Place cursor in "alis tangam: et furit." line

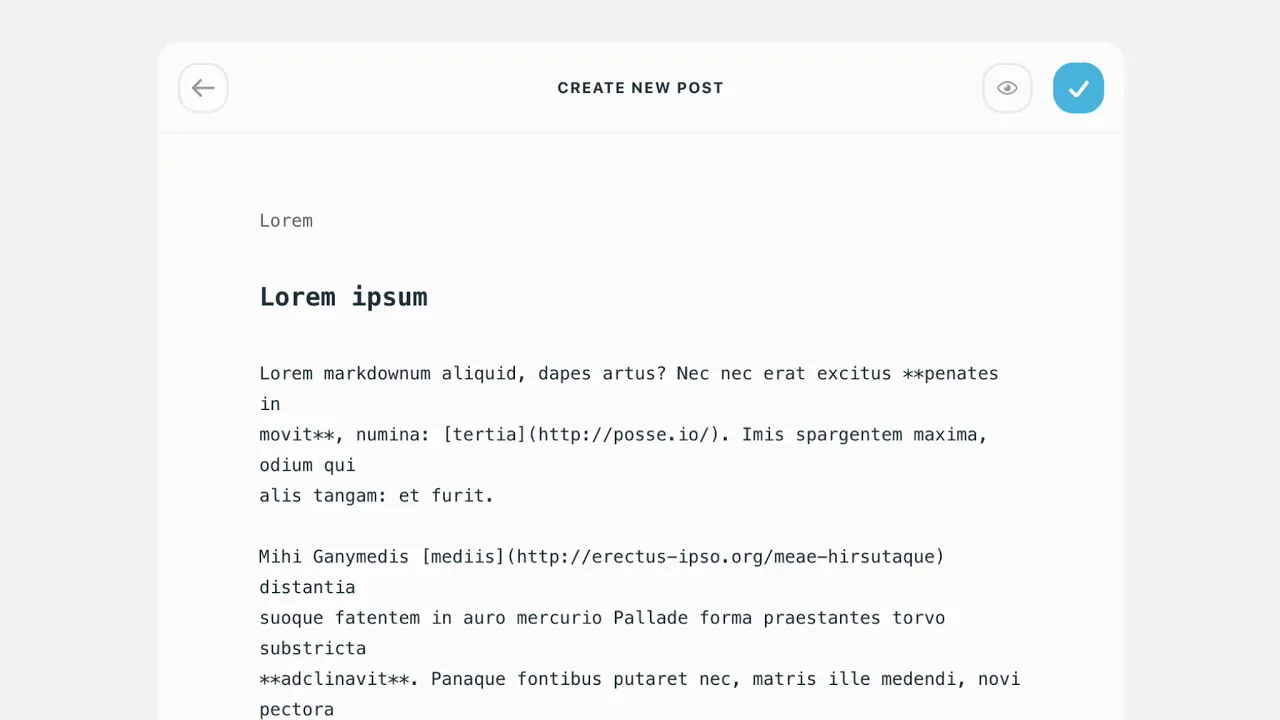pyautogui.click(x=376, y=496)
